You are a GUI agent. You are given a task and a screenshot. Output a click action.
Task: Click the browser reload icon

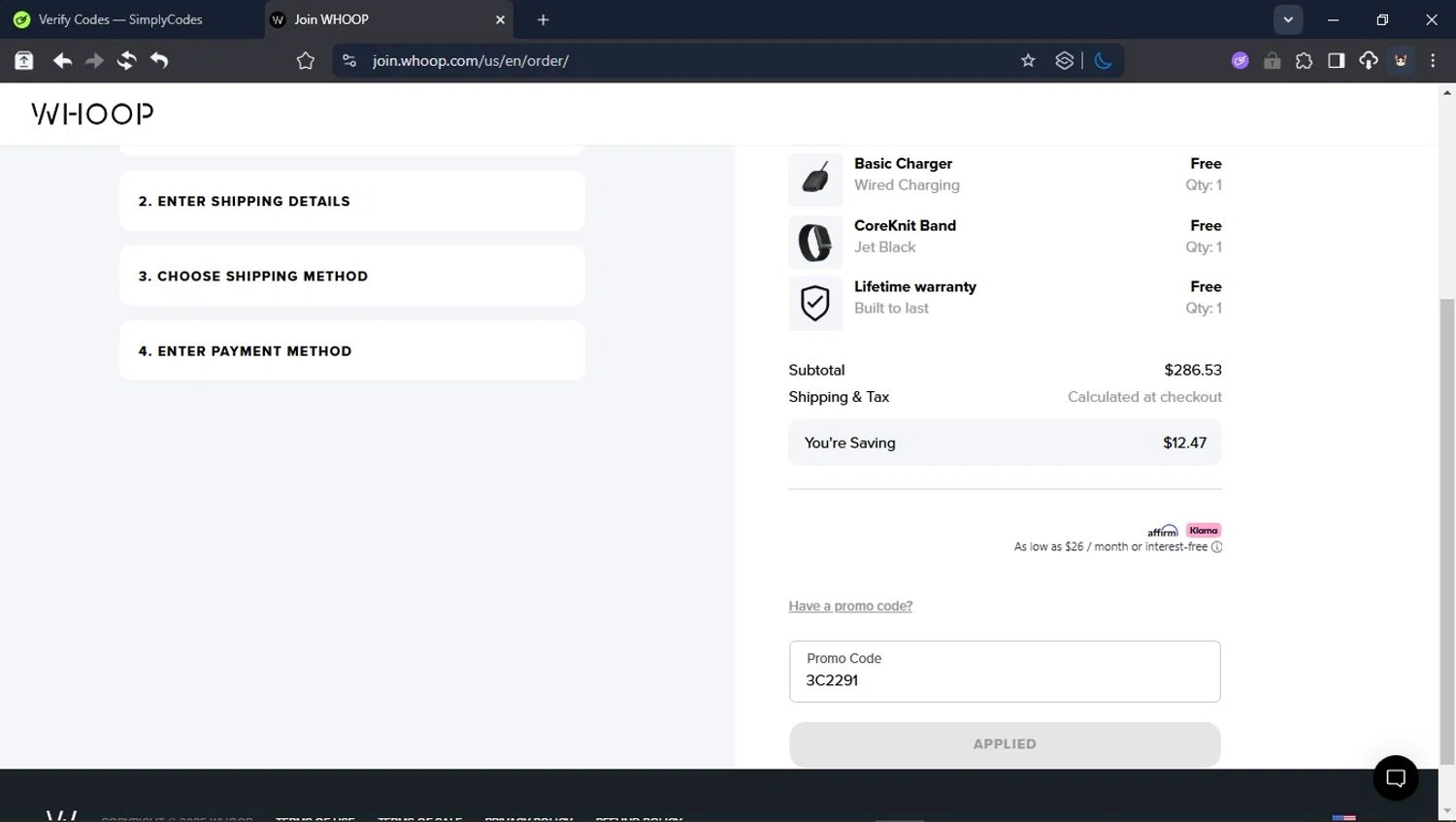pyautogui.click(x=126, y=60)
